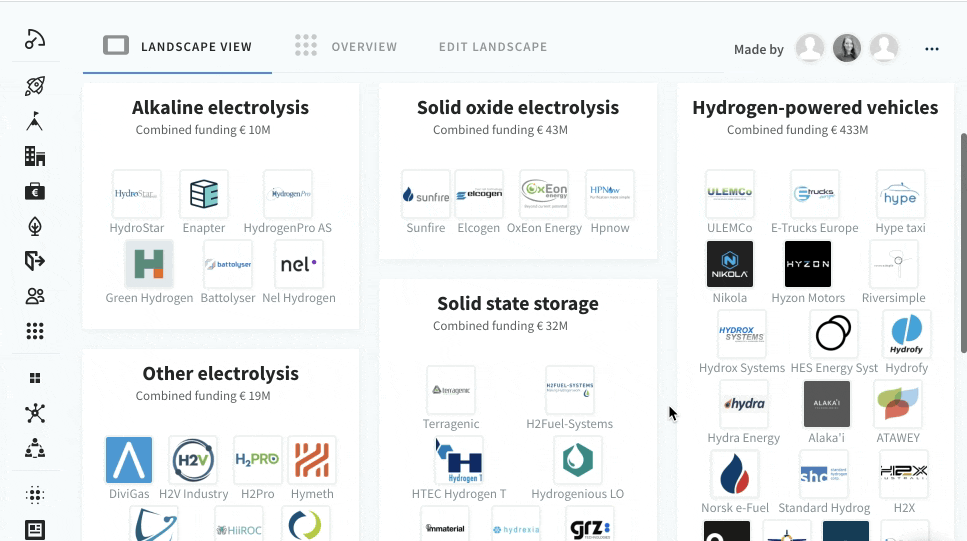The height and width of the screenshot is (541, 967).
Task: Open OxEon Energy logo
Action: 544,194
